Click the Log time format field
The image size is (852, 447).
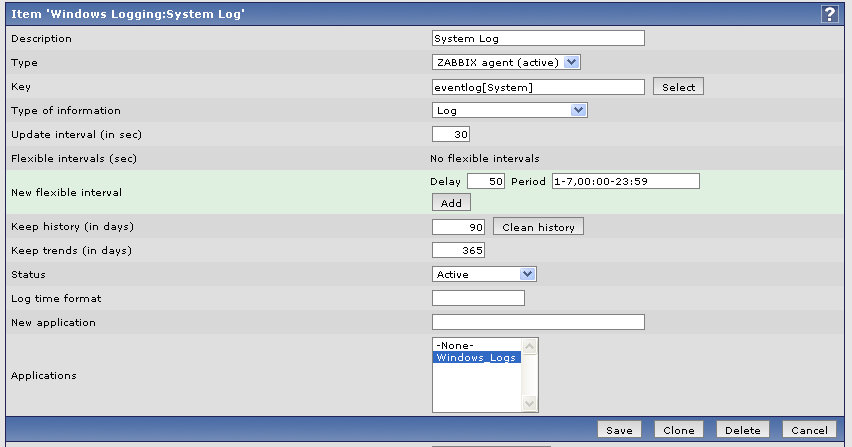pyautogui.click(x=478, y=298)
